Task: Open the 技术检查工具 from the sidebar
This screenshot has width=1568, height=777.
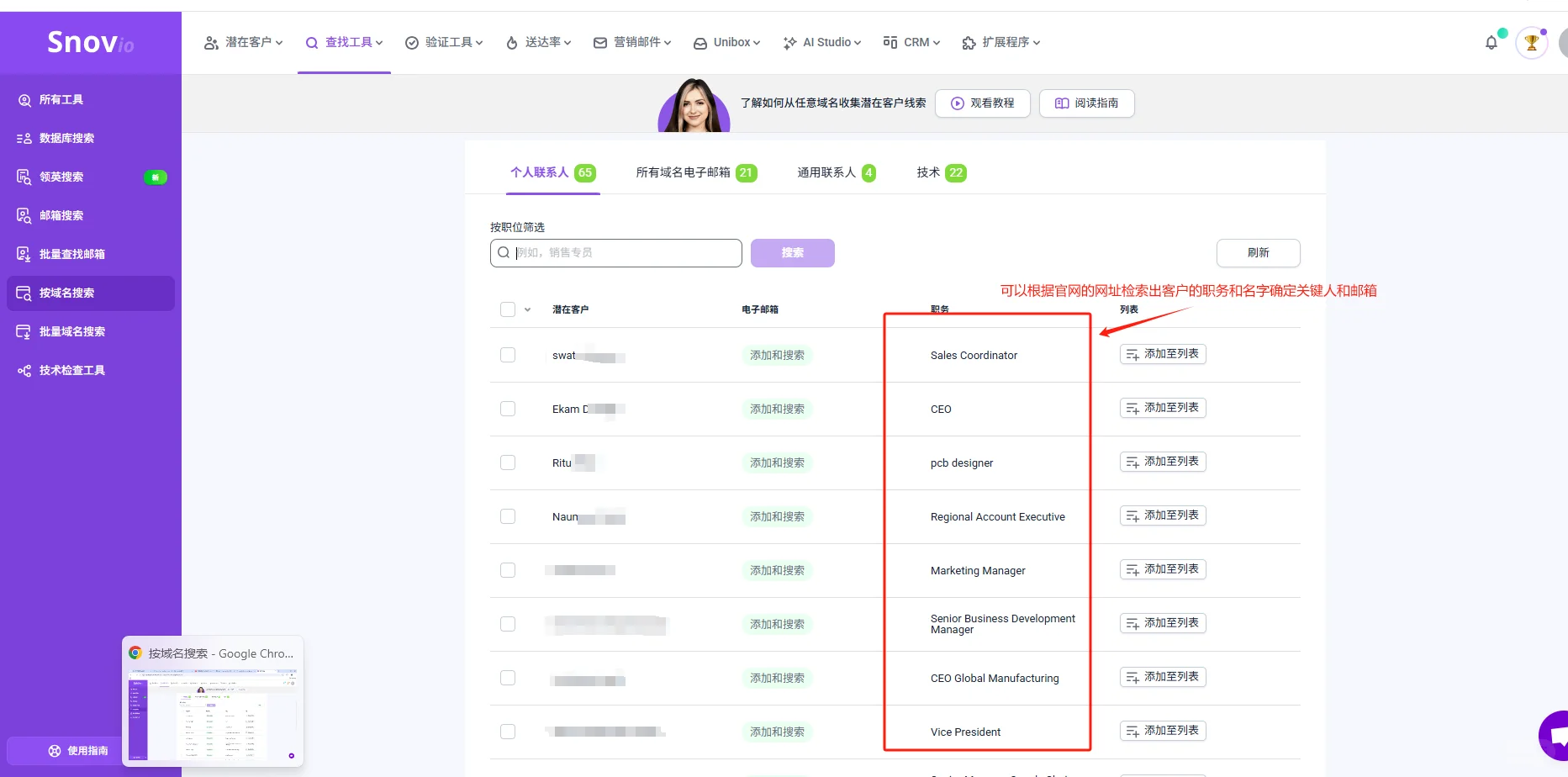Action: [x=71, y=369]
